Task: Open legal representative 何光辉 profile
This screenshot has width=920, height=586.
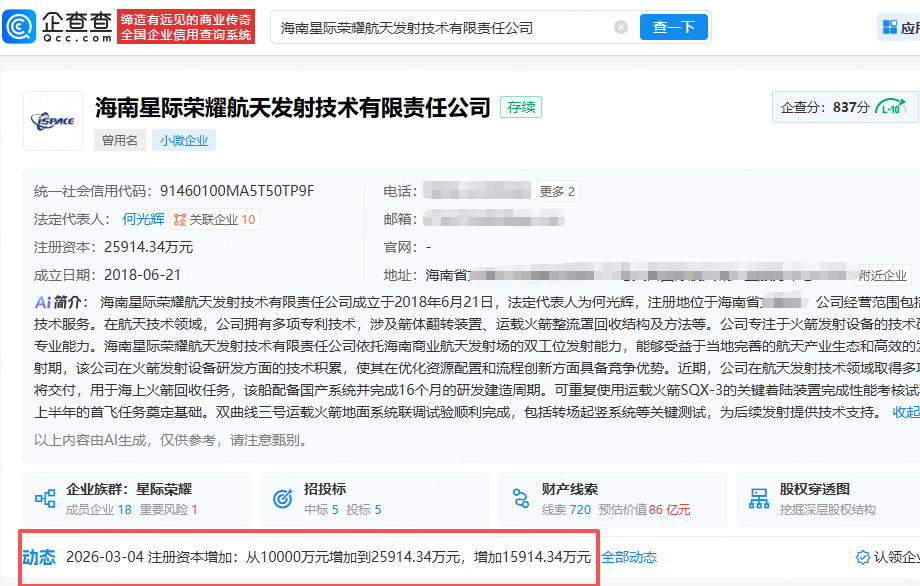Action: pyautogui.click(x=143, y=217)
